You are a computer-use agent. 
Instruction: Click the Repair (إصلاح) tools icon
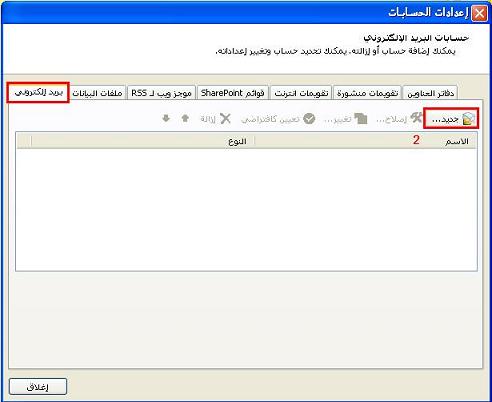tap(416, 118)
